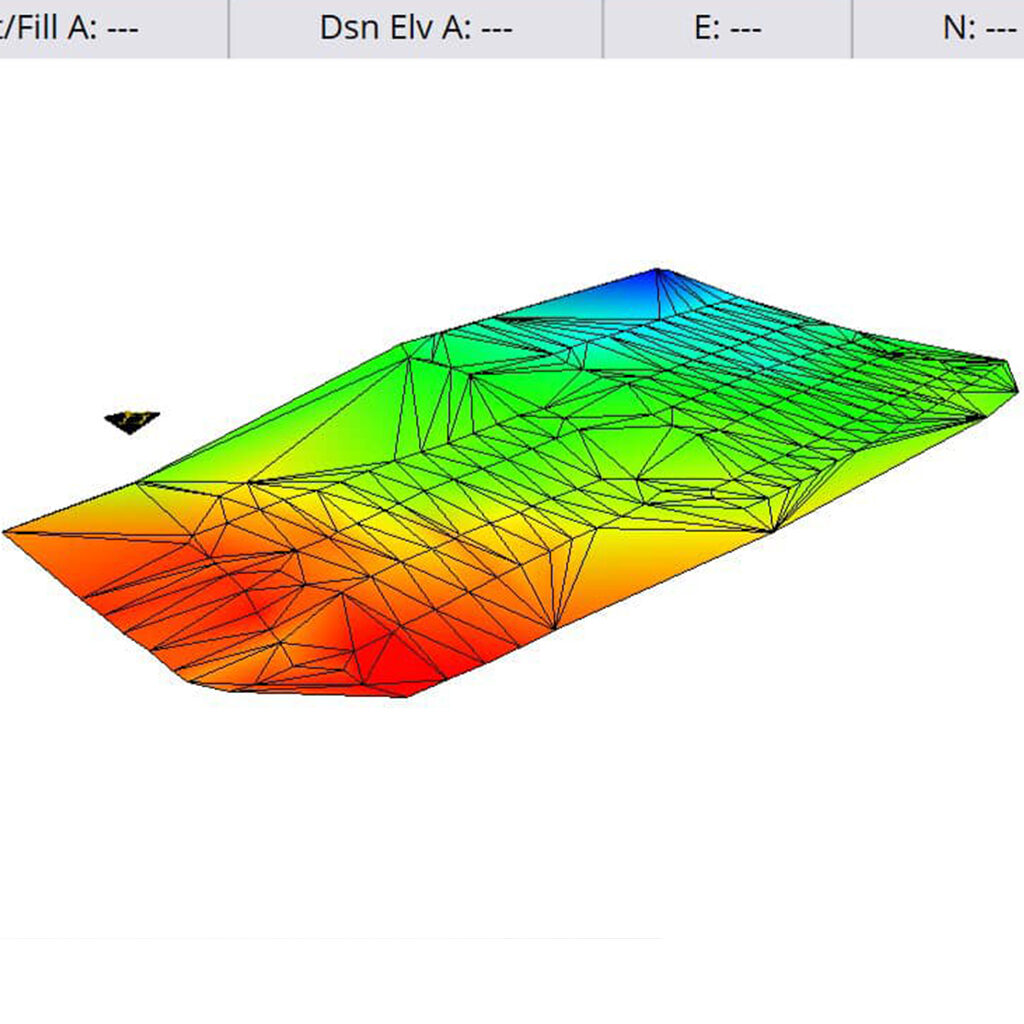
Task: Click the fan vertex on the yellow lower edge
Action: [x=555, y=629]
